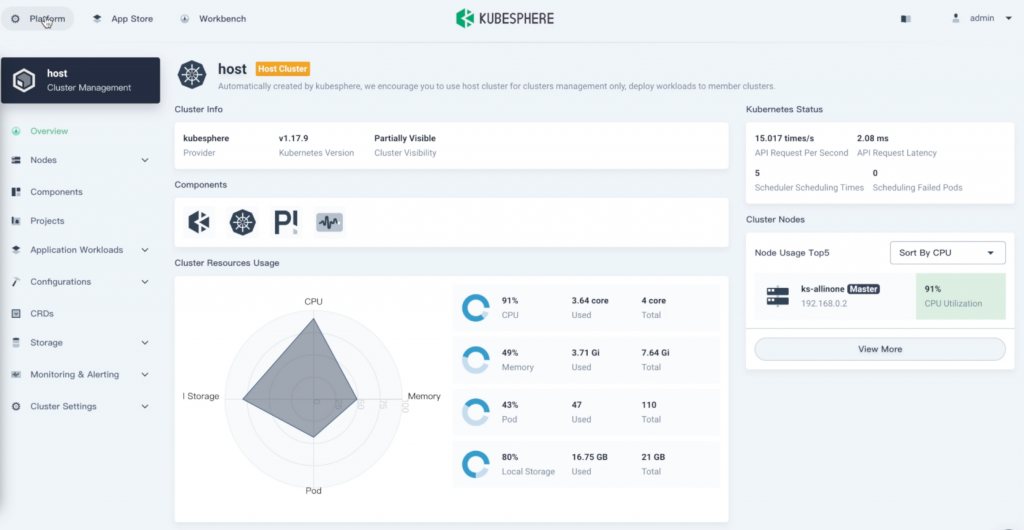Click the monitoring component icon
The width and height of the screenshot is (1024, 530).
point(329,222)
